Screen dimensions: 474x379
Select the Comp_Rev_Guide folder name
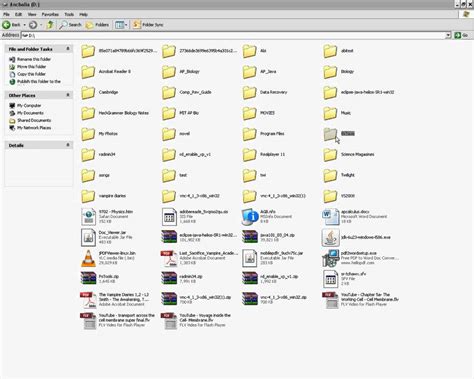(x=195, y=92)
